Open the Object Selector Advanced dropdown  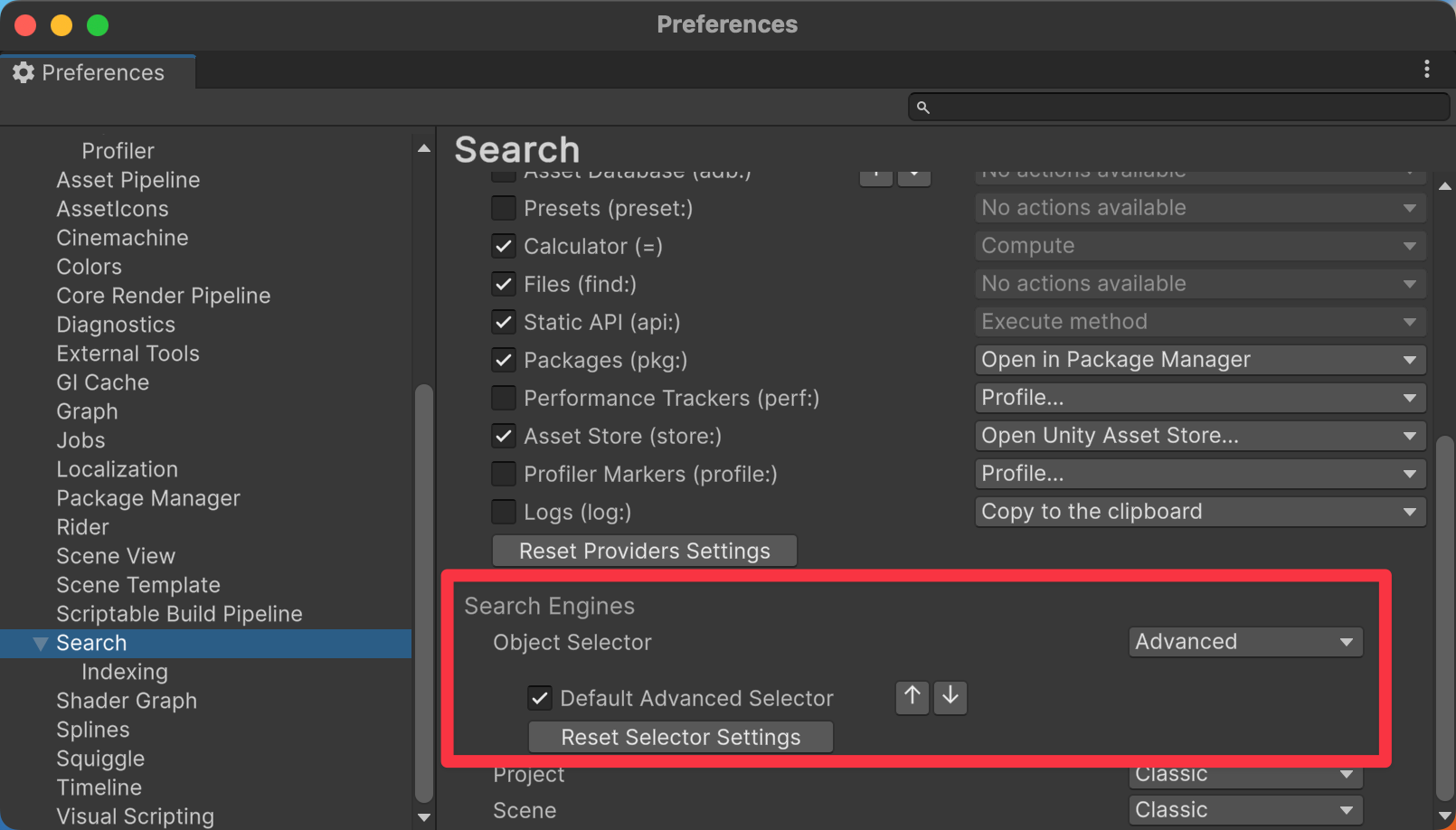pos(1244,642)
